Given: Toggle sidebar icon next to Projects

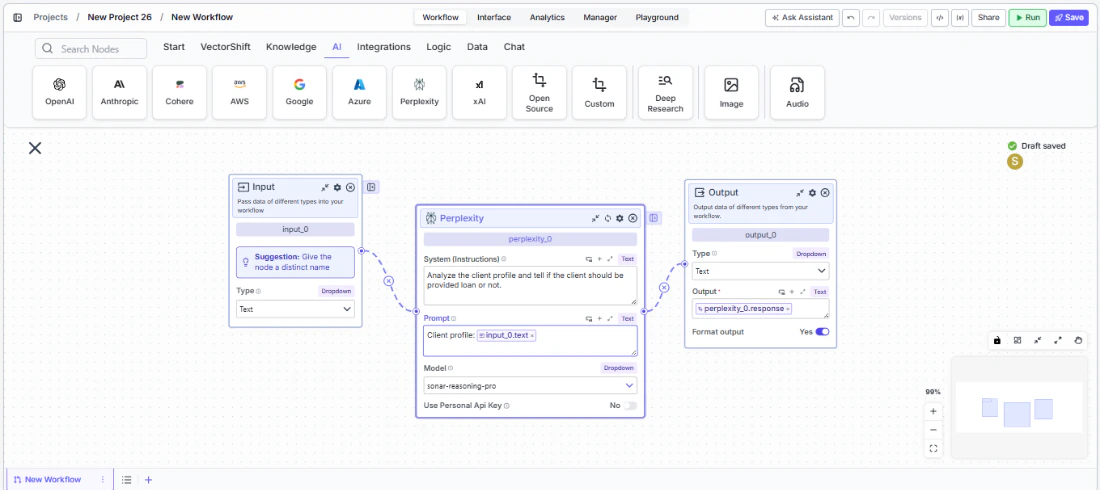Looking at the screenshot, I should tap(18, 17).
